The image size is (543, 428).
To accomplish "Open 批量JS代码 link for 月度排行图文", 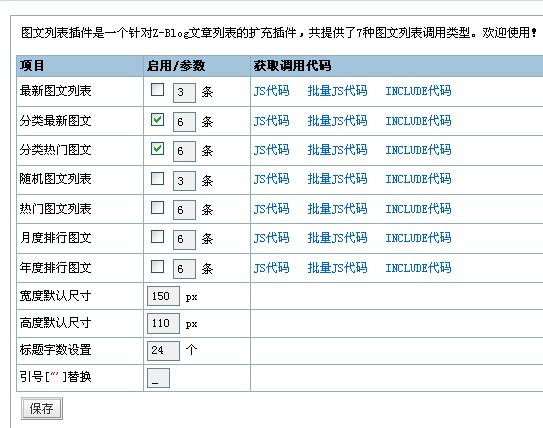I will coord(338,238).
